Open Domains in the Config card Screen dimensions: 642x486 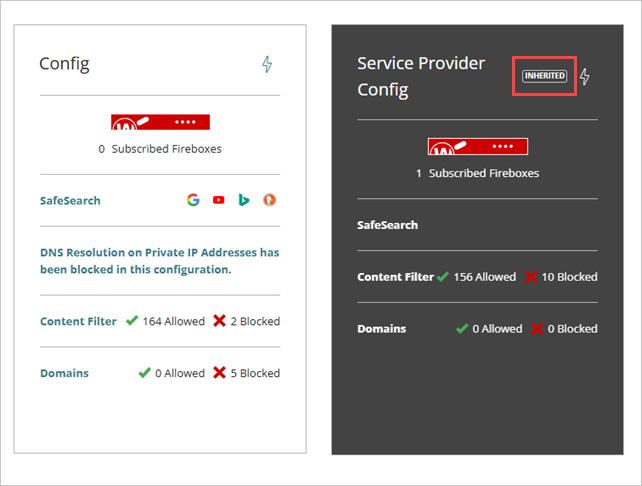click(x=64, y=373)
